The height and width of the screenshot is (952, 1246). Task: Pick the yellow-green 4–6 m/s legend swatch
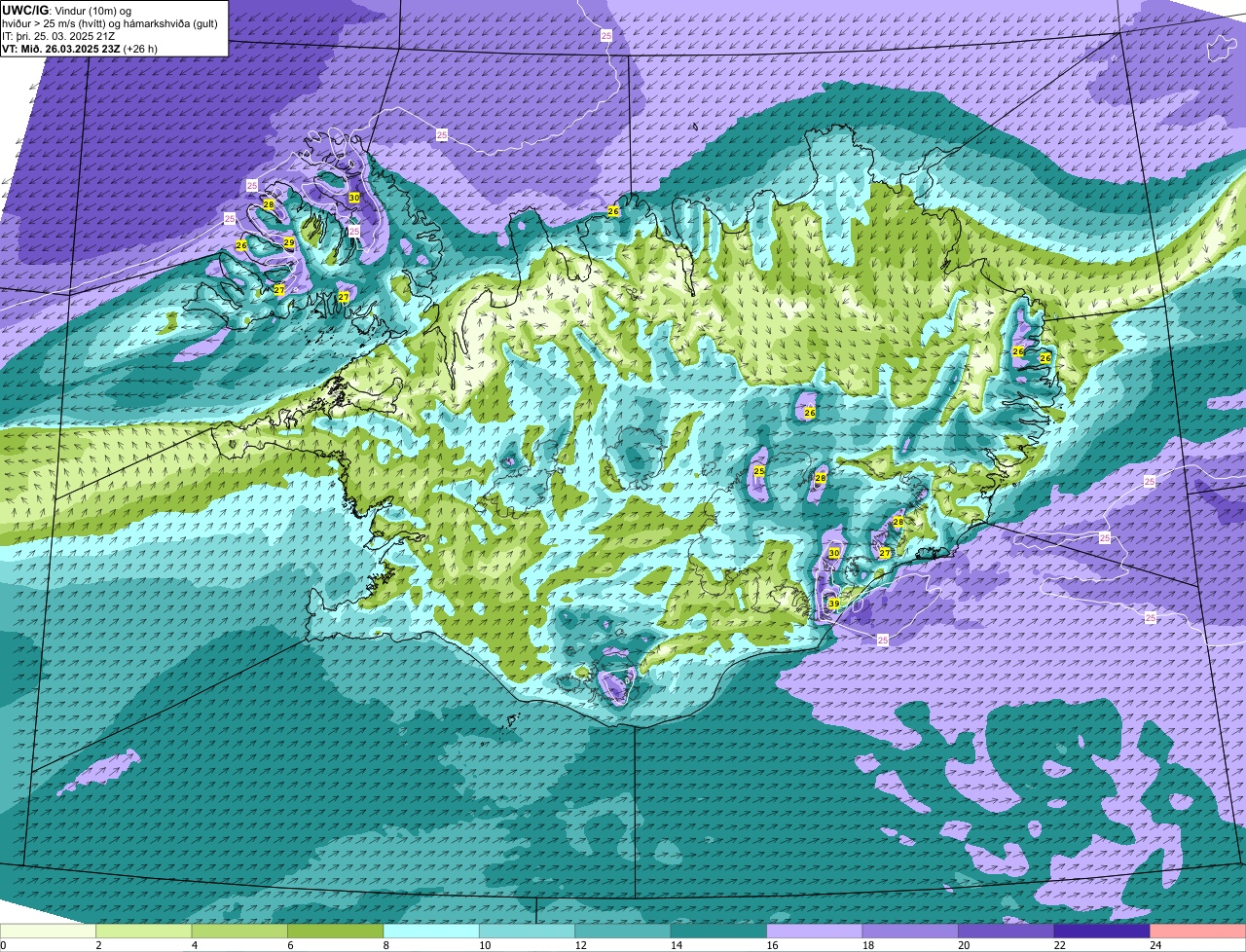click(239, 931)
